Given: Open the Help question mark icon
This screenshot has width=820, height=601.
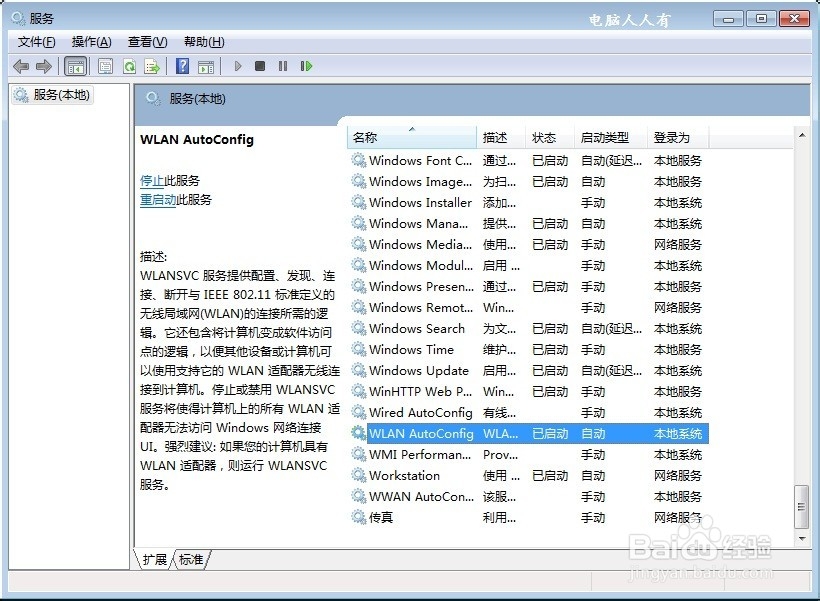Looking at the screenshot, I should [182, 66].
